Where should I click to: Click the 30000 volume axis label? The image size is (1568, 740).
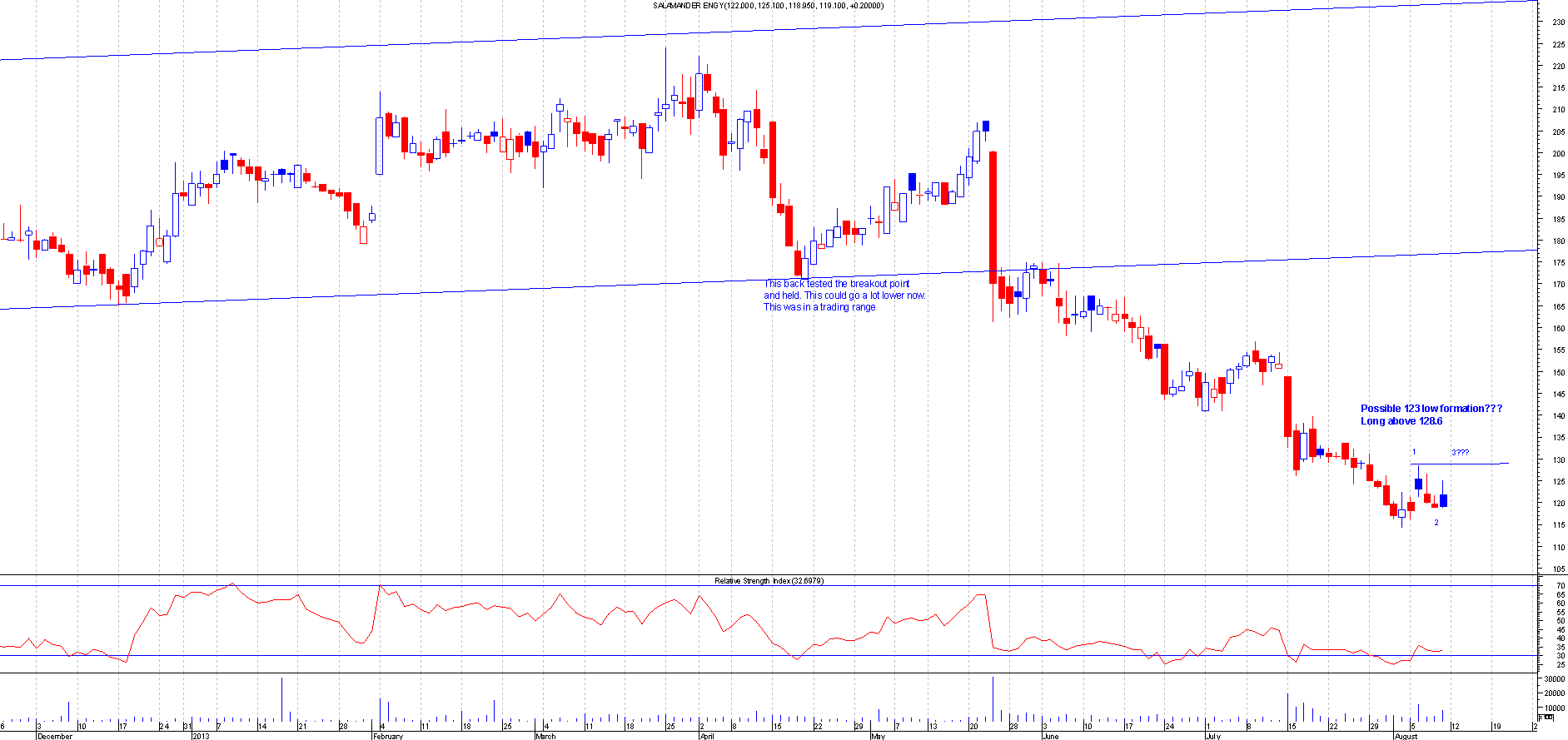click(1554, 680)
